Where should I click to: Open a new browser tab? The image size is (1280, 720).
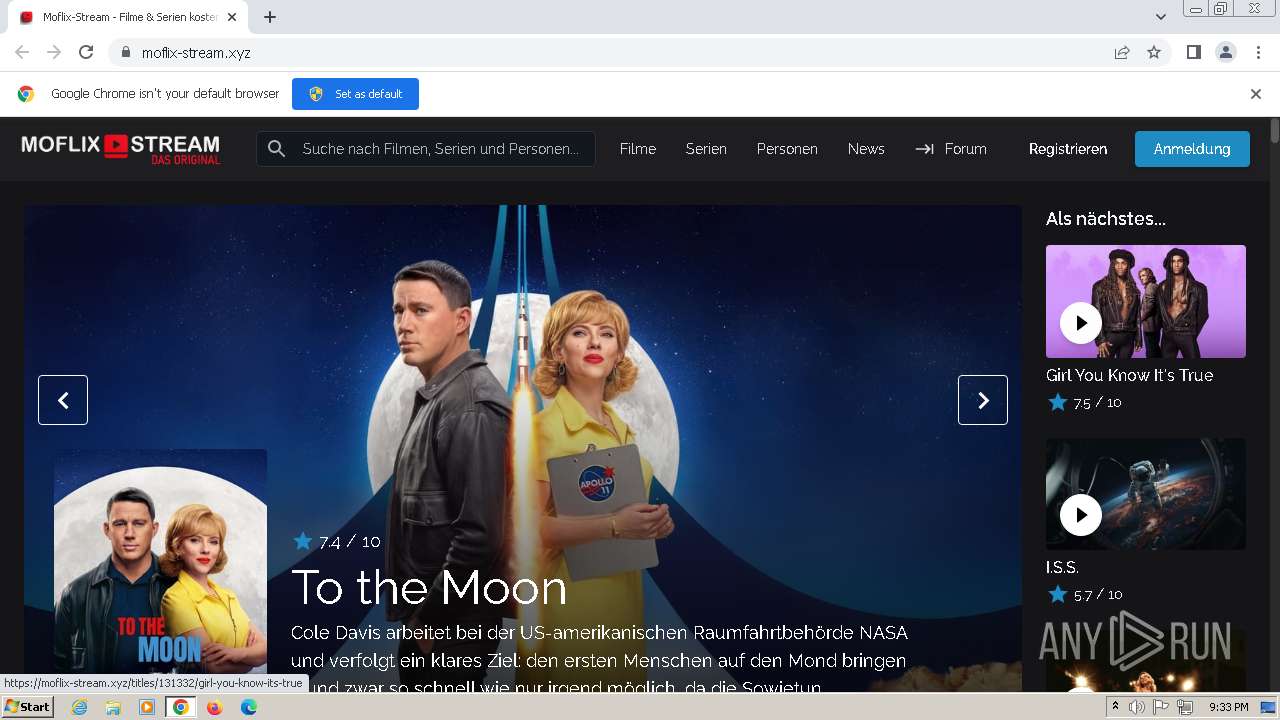(x=270, y=17)
